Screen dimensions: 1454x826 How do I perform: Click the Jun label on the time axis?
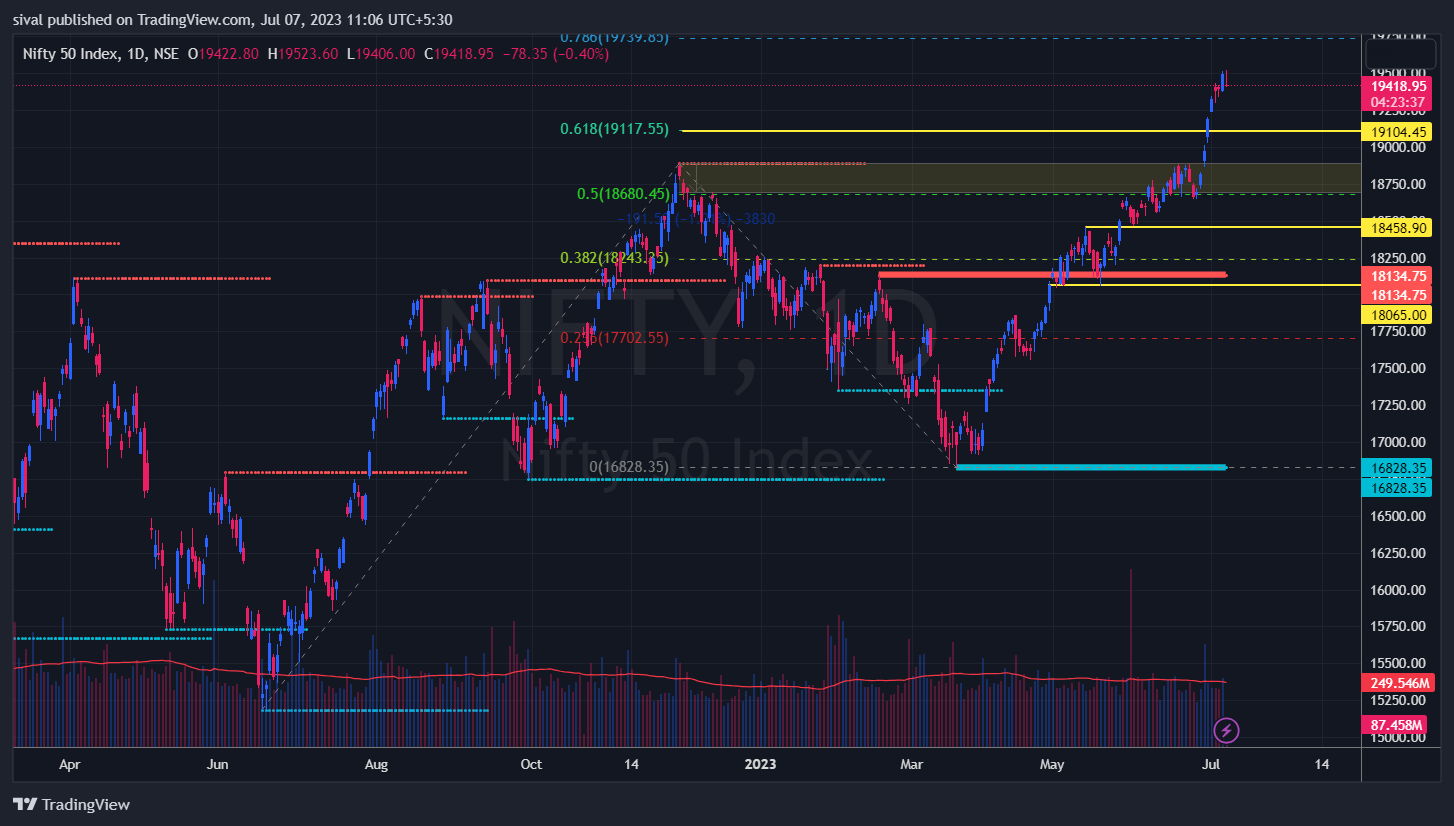coord(217,765)
